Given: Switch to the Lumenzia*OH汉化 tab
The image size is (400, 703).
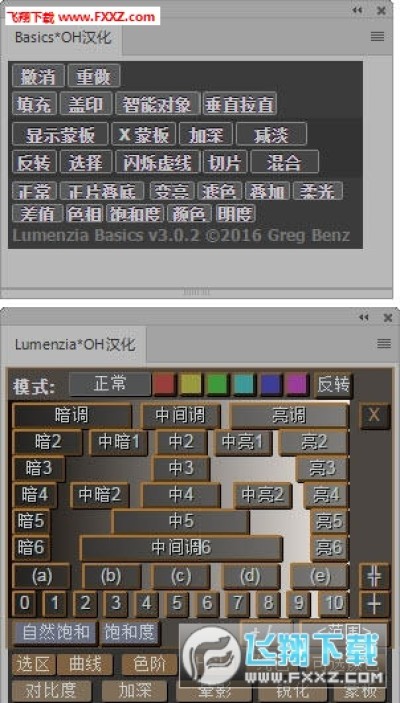Looking at the screenshot, I should click(x=74, y=345).
